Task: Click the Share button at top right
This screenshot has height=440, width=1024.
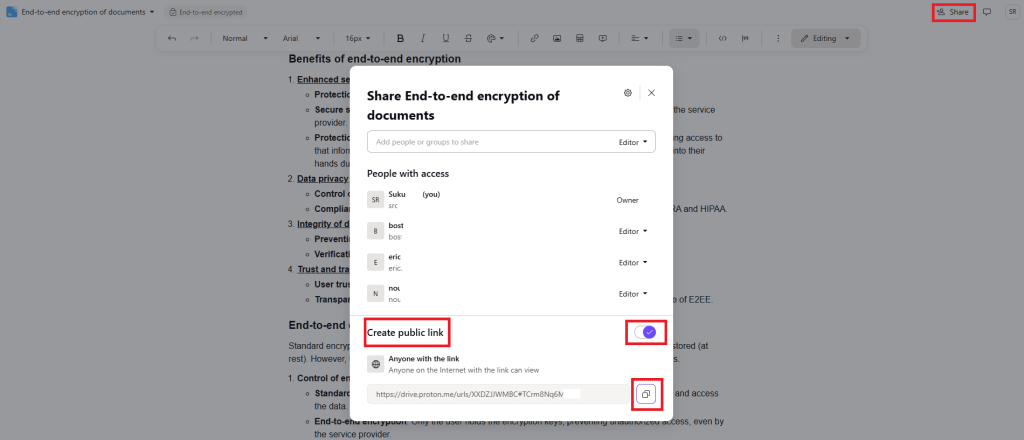Action: pyautogui.click(x=953, y=12)
